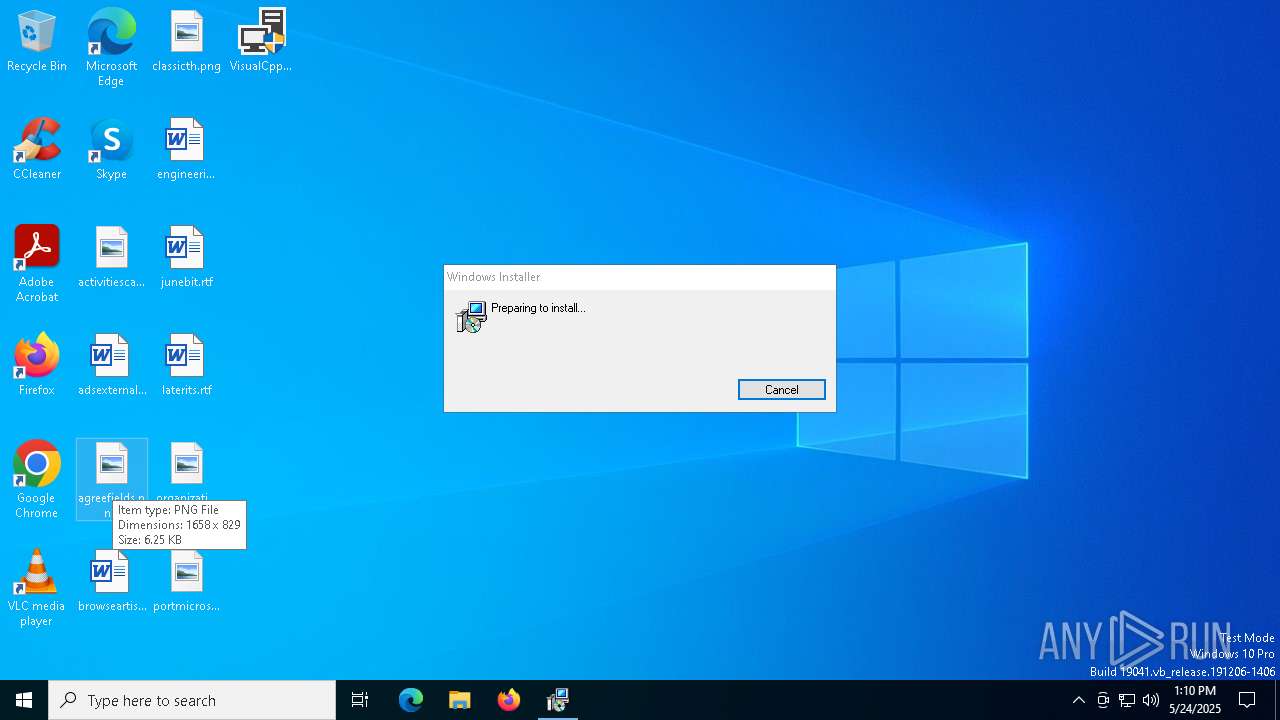Select the Google Chrome desktop shortcut

click(37, 480)
